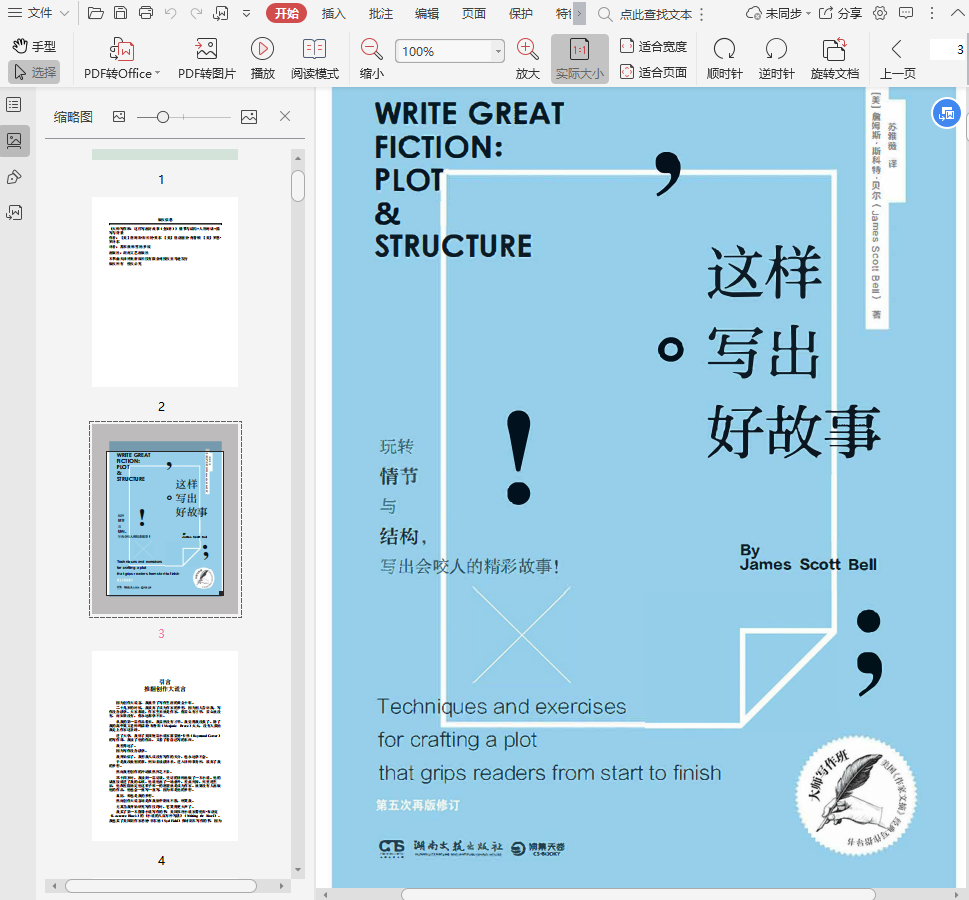Image resolution: width=969 pixels, height=900 pixels.
Task: Close the 缩略图 thumbnail panel
Action: coord(285,116)
